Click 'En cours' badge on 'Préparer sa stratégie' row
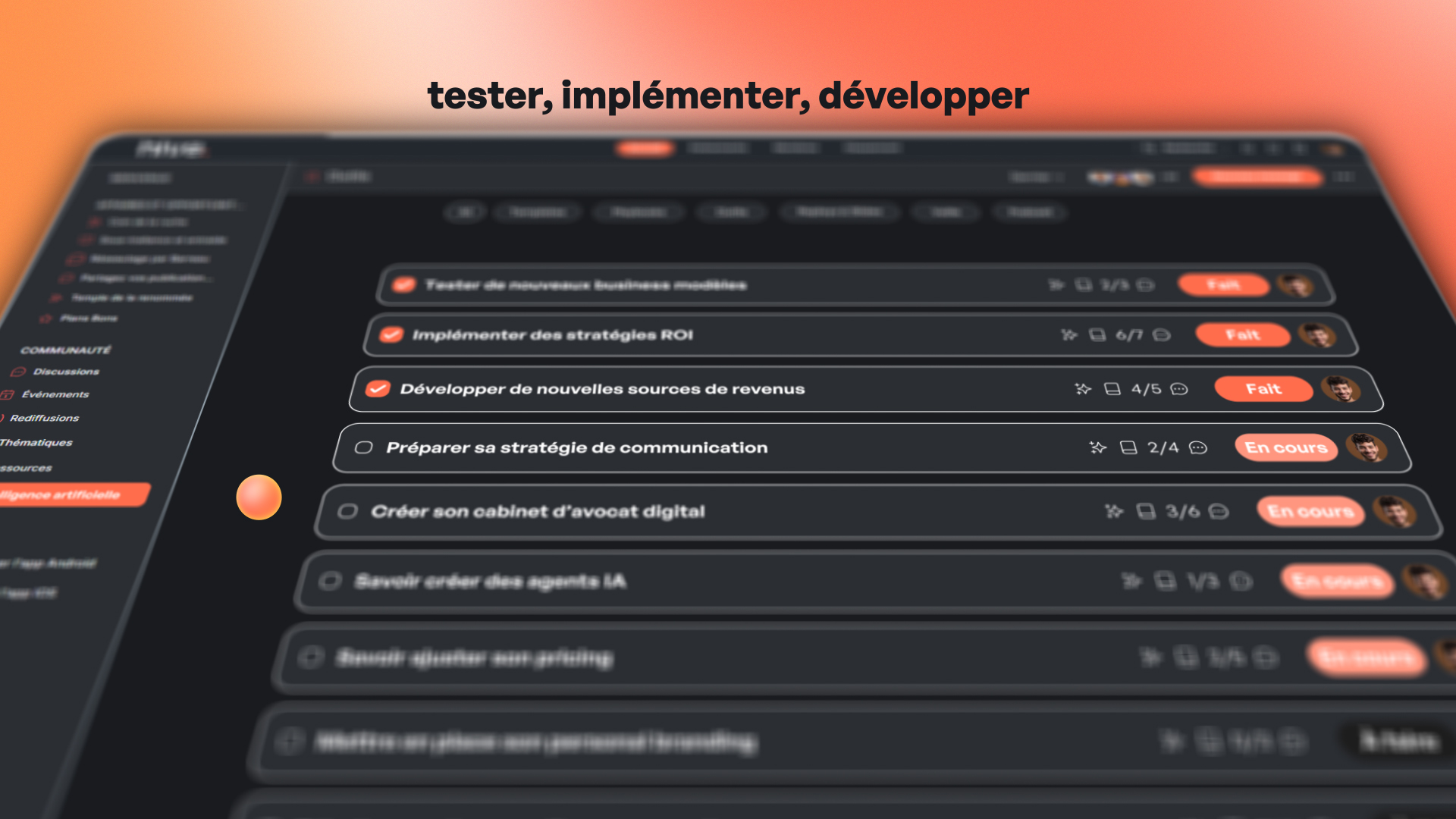 coord(1286,447)
